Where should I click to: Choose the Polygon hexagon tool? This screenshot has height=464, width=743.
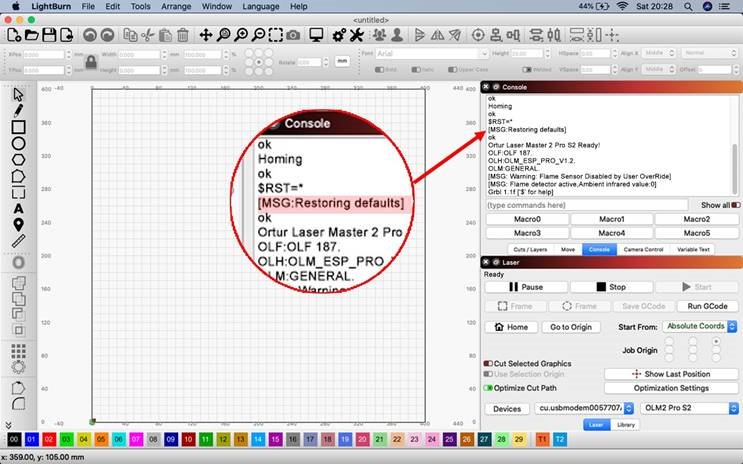[18, 160]
